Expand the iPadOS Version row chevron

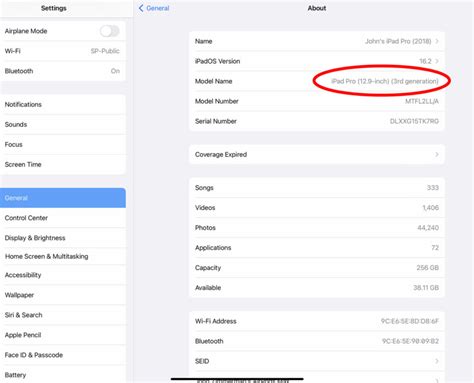(x=437, y=61)
